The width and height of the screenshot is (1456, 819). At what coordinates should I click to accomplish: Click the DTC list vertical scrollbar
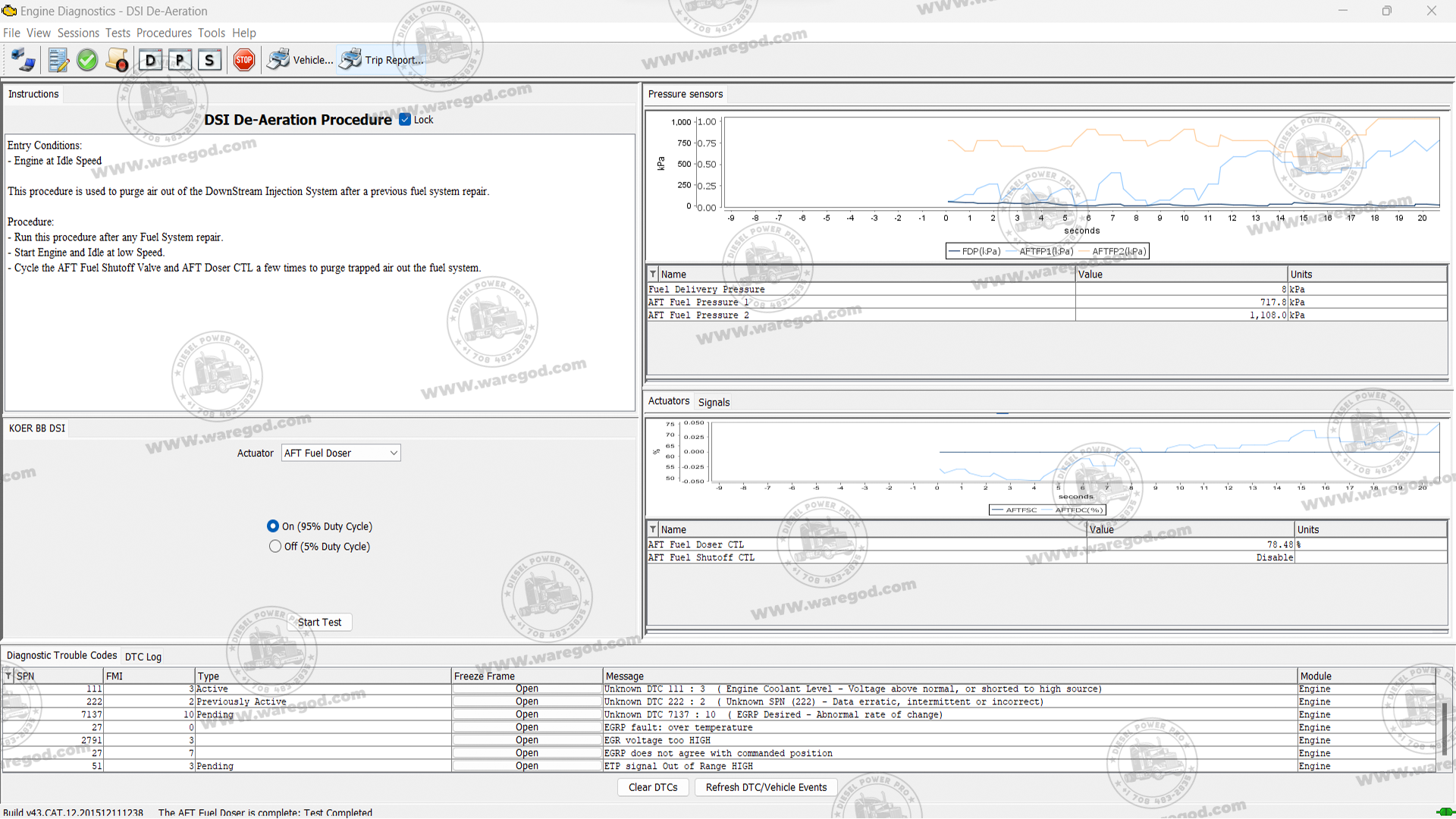1444,728
